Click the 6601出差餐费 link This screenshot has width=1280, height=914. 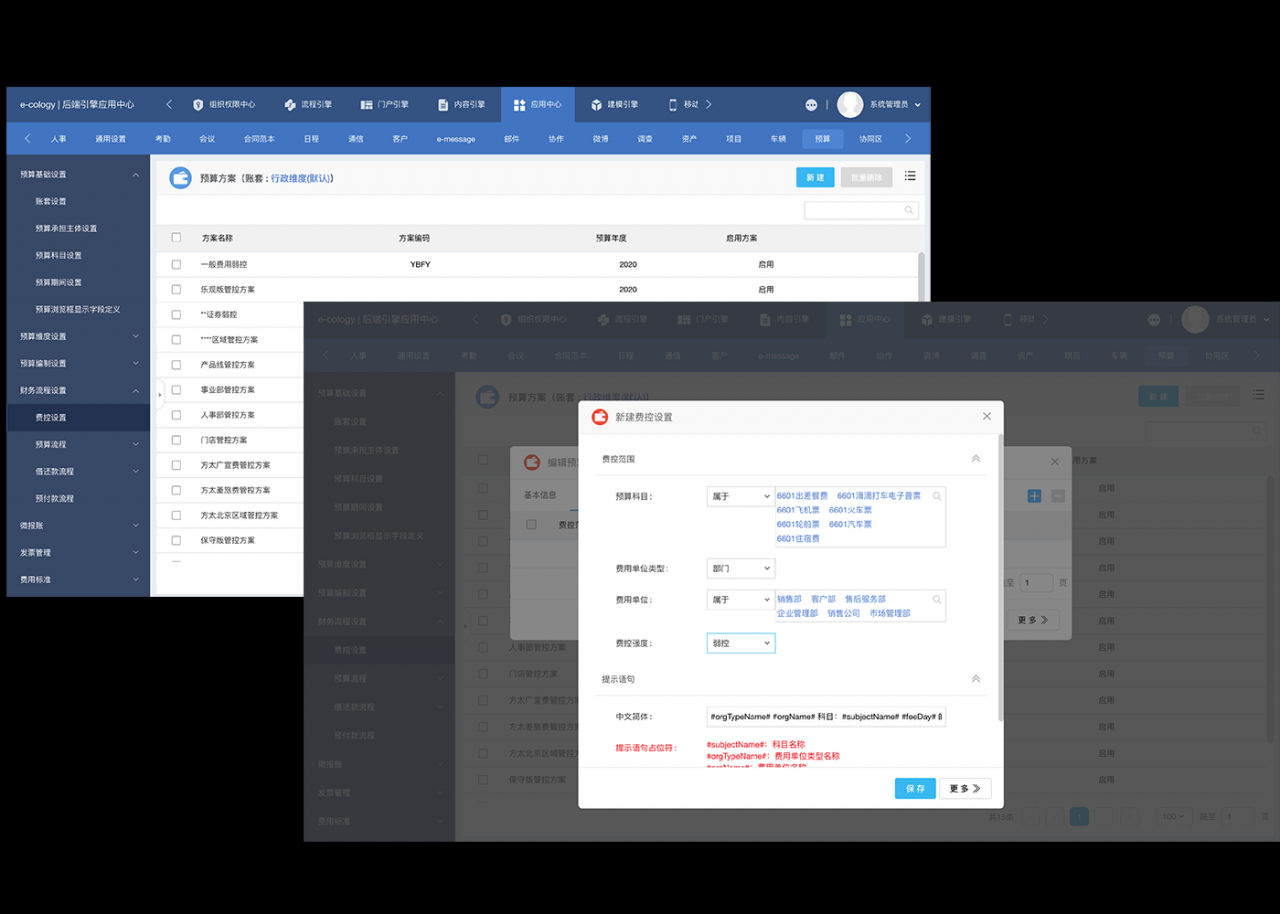coord(803,496)
